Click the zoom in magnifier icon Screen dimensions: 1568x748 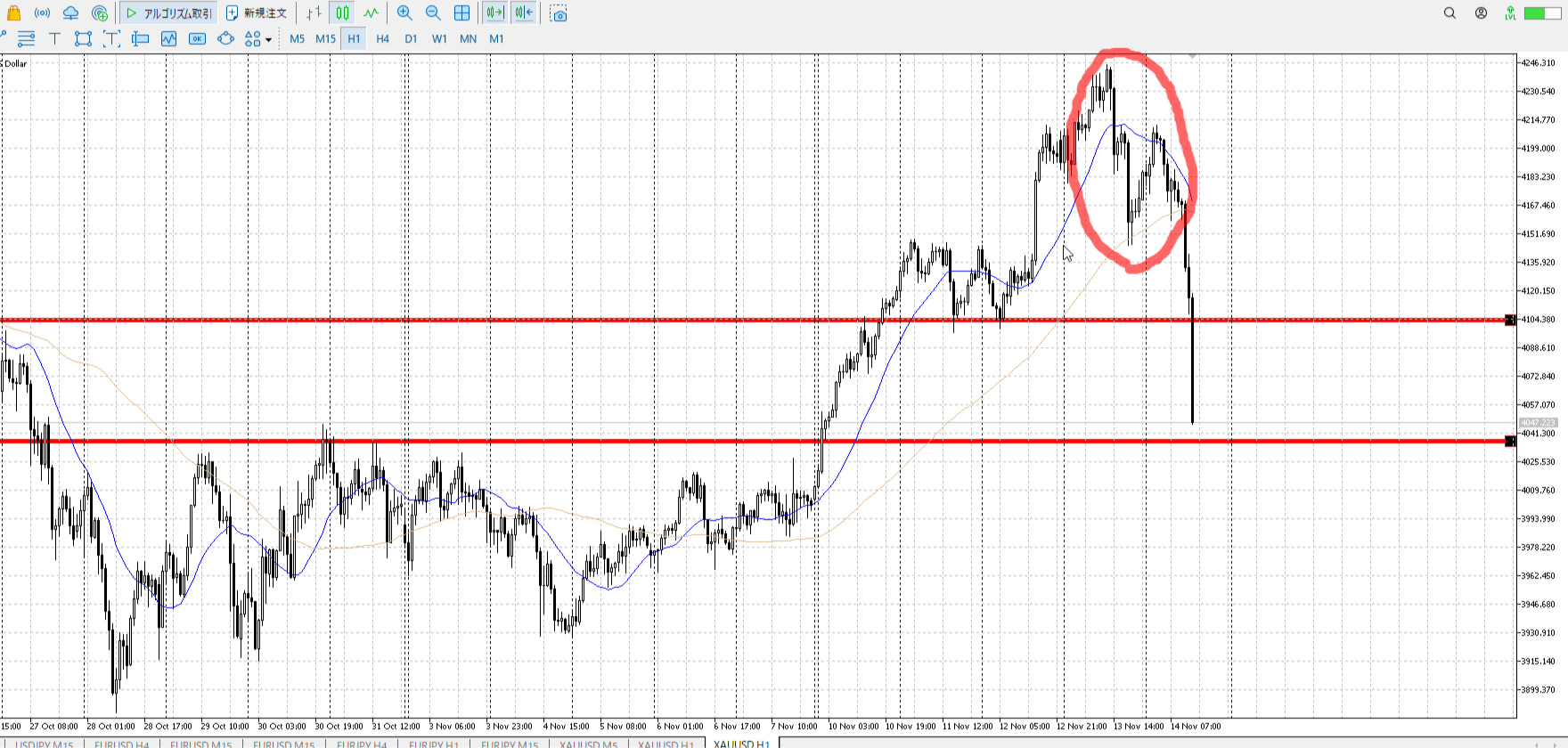[x=404, y=13]
